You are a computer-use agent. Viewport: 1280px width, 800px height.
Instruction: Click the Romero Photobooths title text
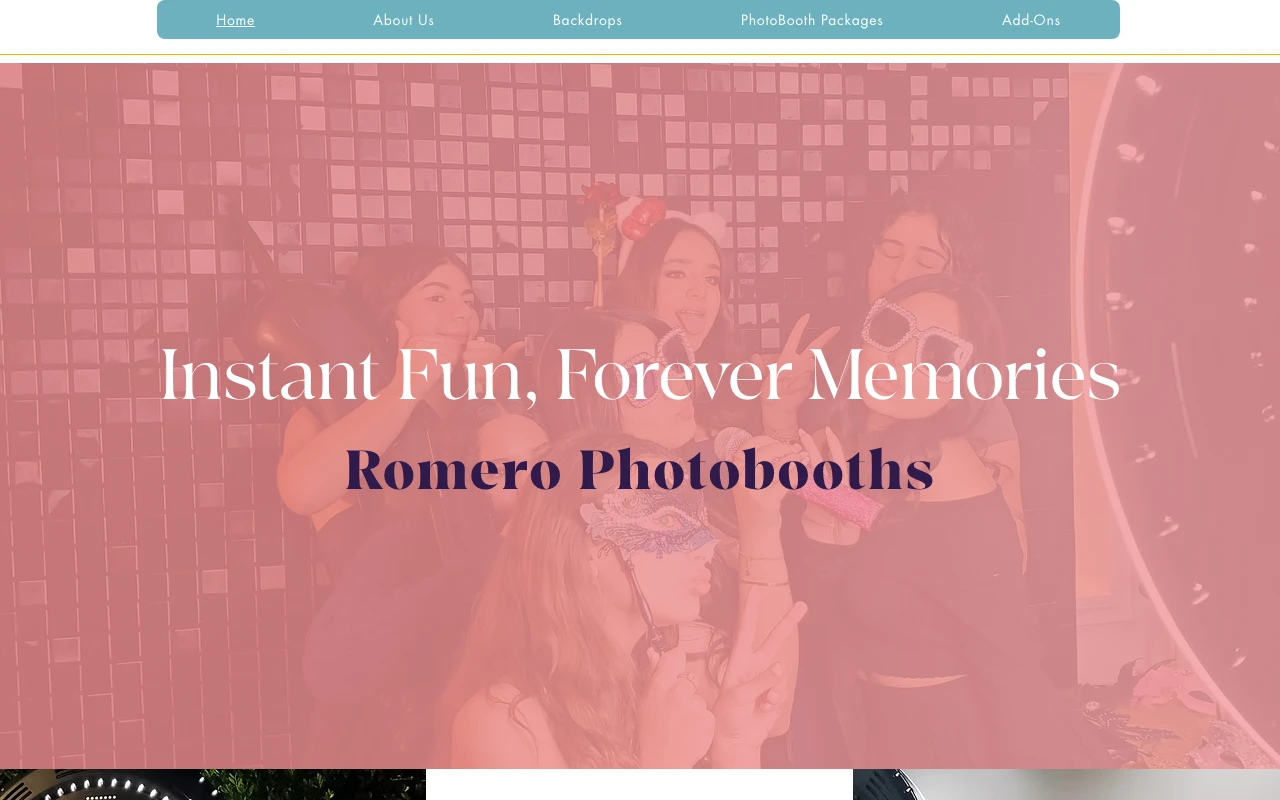point(640,470)
